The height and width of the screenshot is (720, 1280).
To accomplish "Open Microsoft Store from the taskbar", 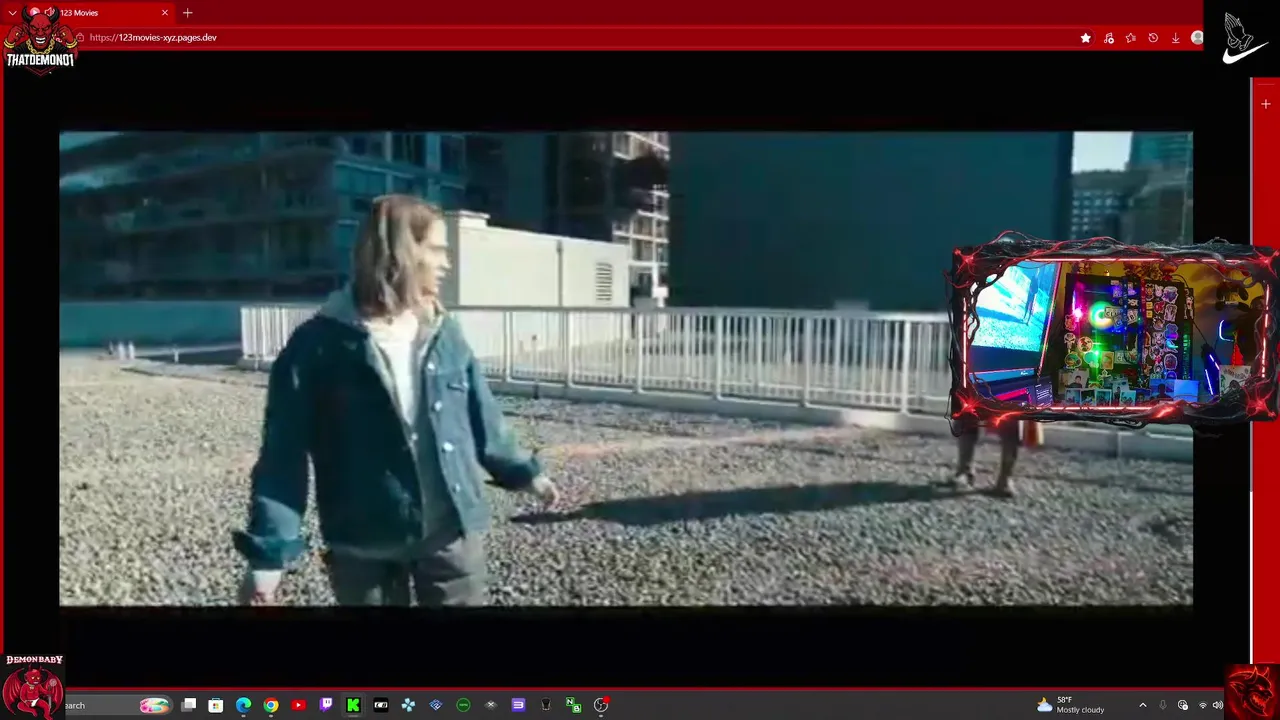I will [x=216, y=705].
